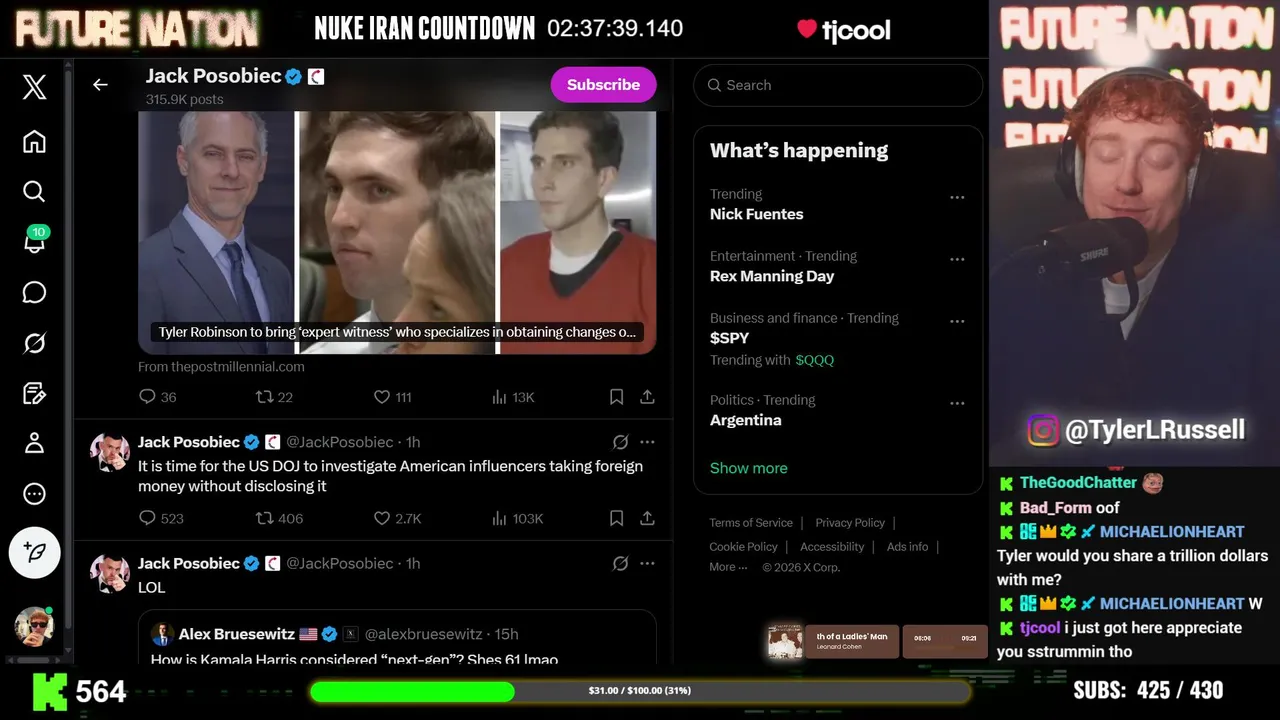
Task: View analytics showing 103K views
Action: coord(517,518)
